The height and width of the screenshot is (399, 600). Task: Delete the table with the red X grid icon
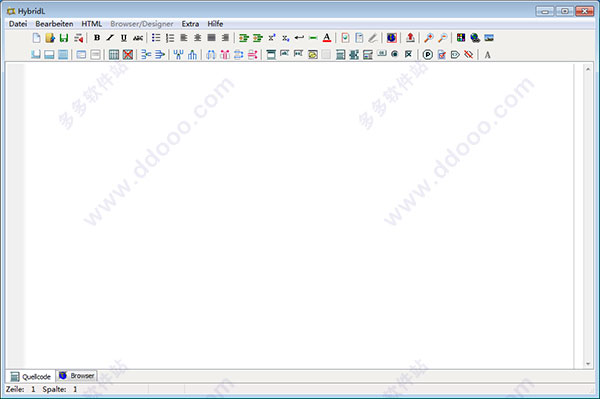tap(128, 55)
